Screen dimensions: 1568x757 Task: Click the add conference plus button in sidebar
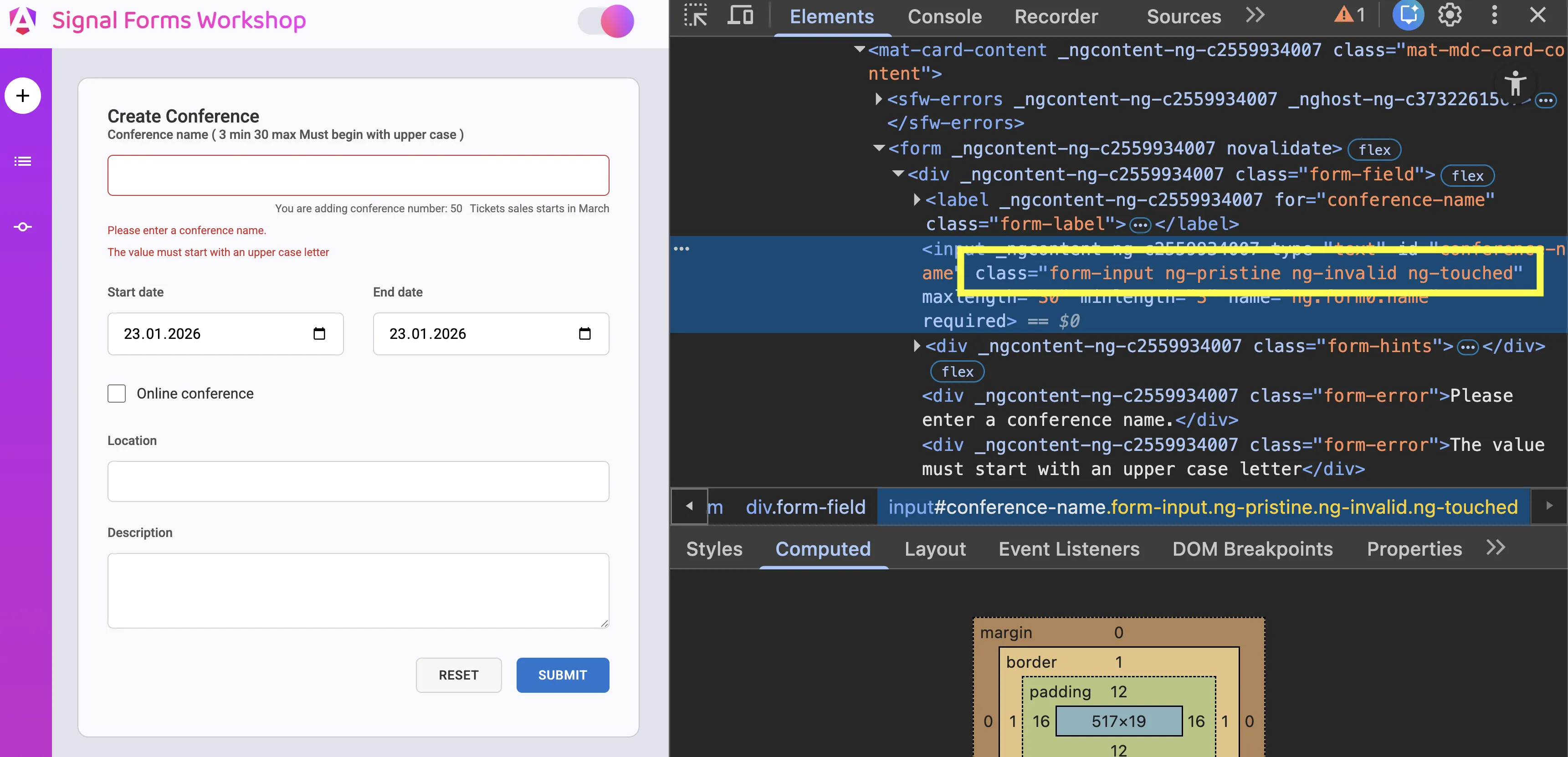pyautogui.click(x=23, y=96)
